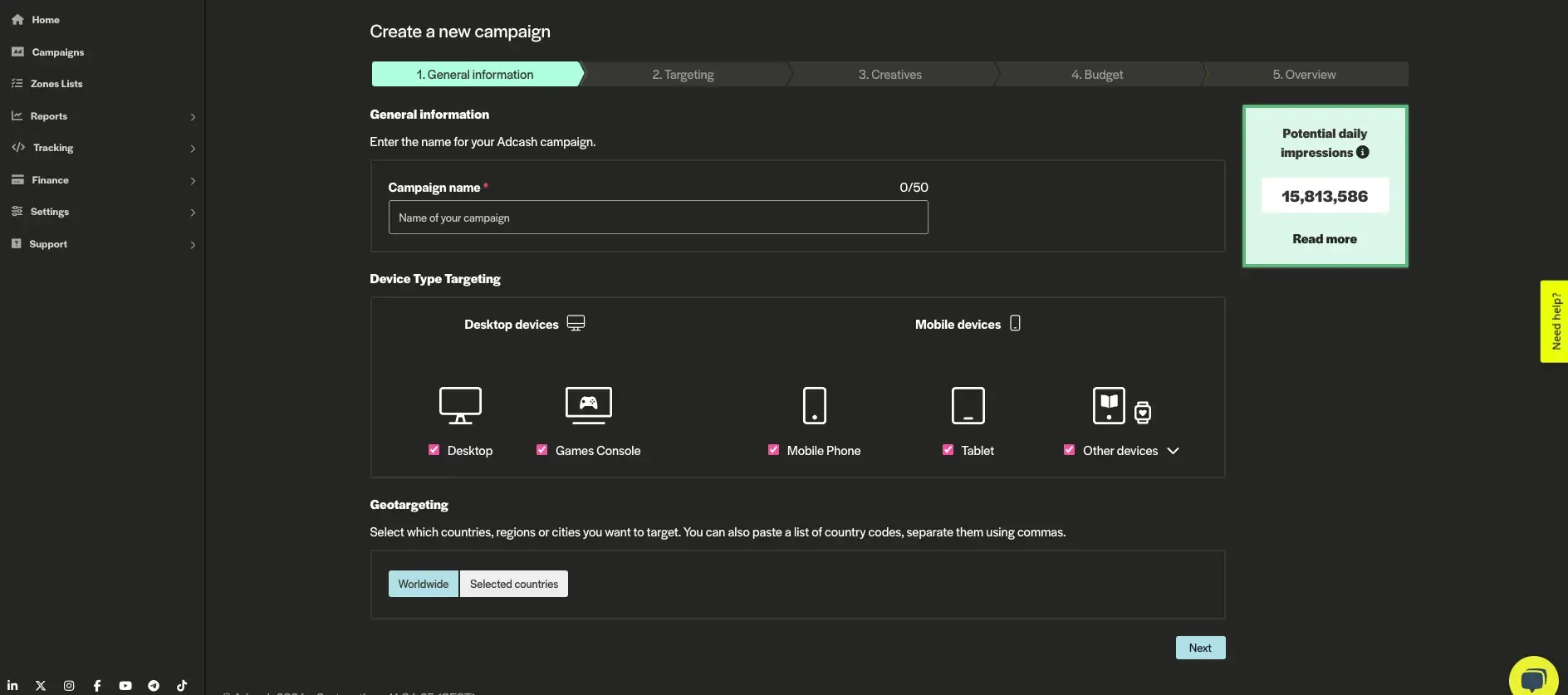Focus the Campaign name input field
Image resolution: width=1568 pixels, height=695 pixels.
click(x=658, y=218)
